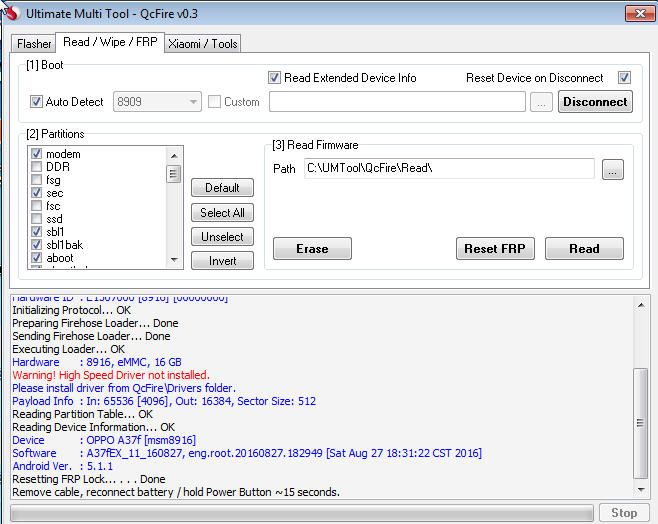Switch to the Flasher tab
This screenshot has height=524, width=658.
(x=34, y=44)
